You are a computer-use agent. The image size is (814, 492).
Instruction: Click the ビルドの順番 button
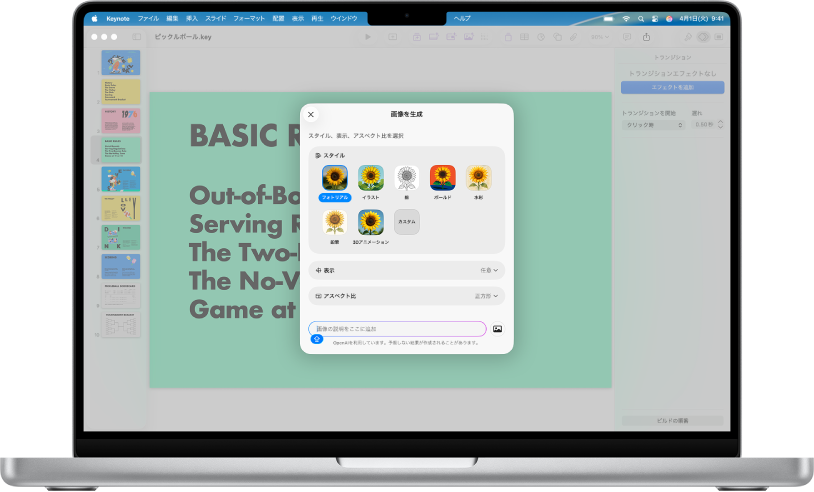(671, 421)
